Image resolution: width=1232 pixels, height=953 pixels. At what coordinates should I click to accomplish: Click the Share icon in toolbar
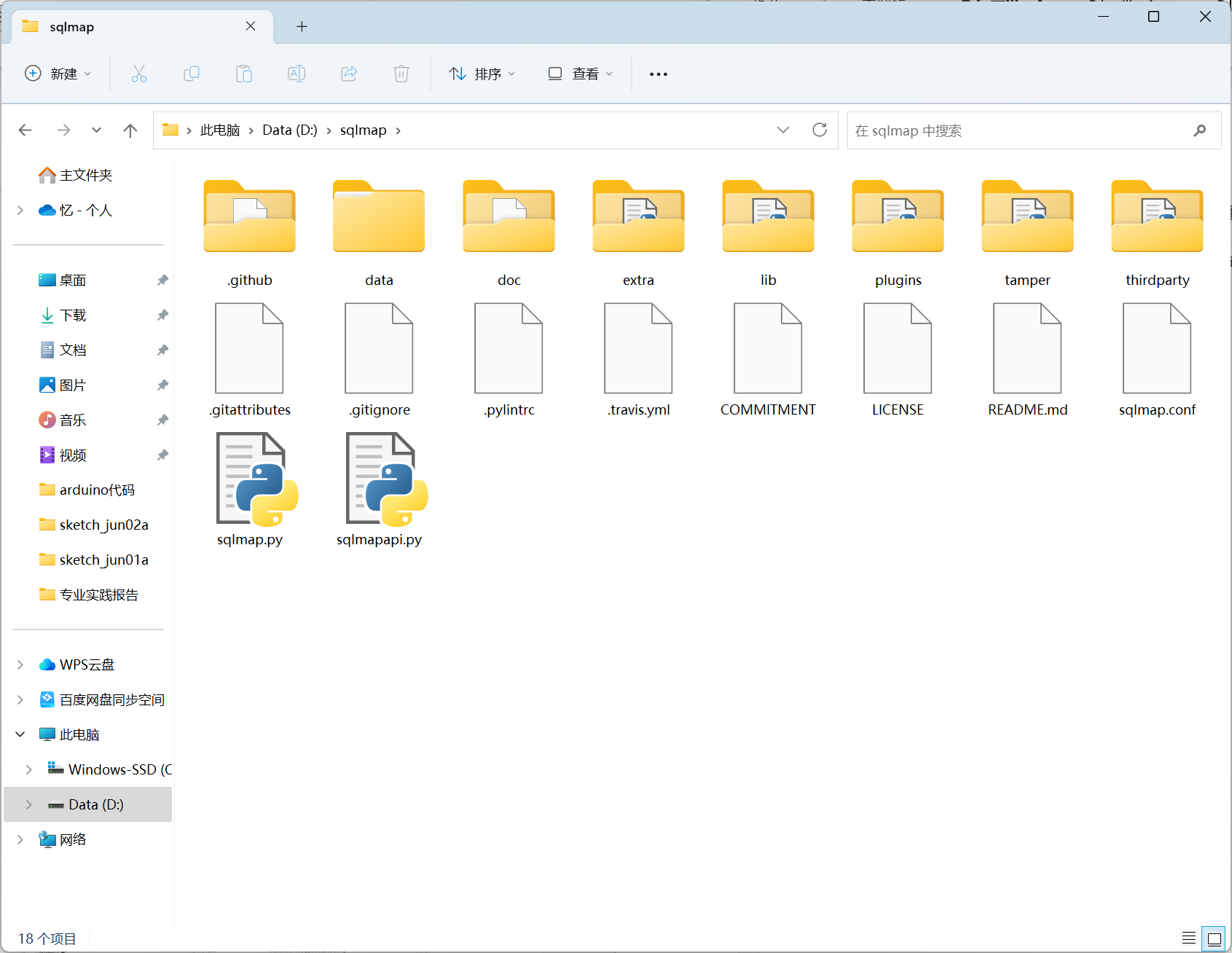coord(349,74)
